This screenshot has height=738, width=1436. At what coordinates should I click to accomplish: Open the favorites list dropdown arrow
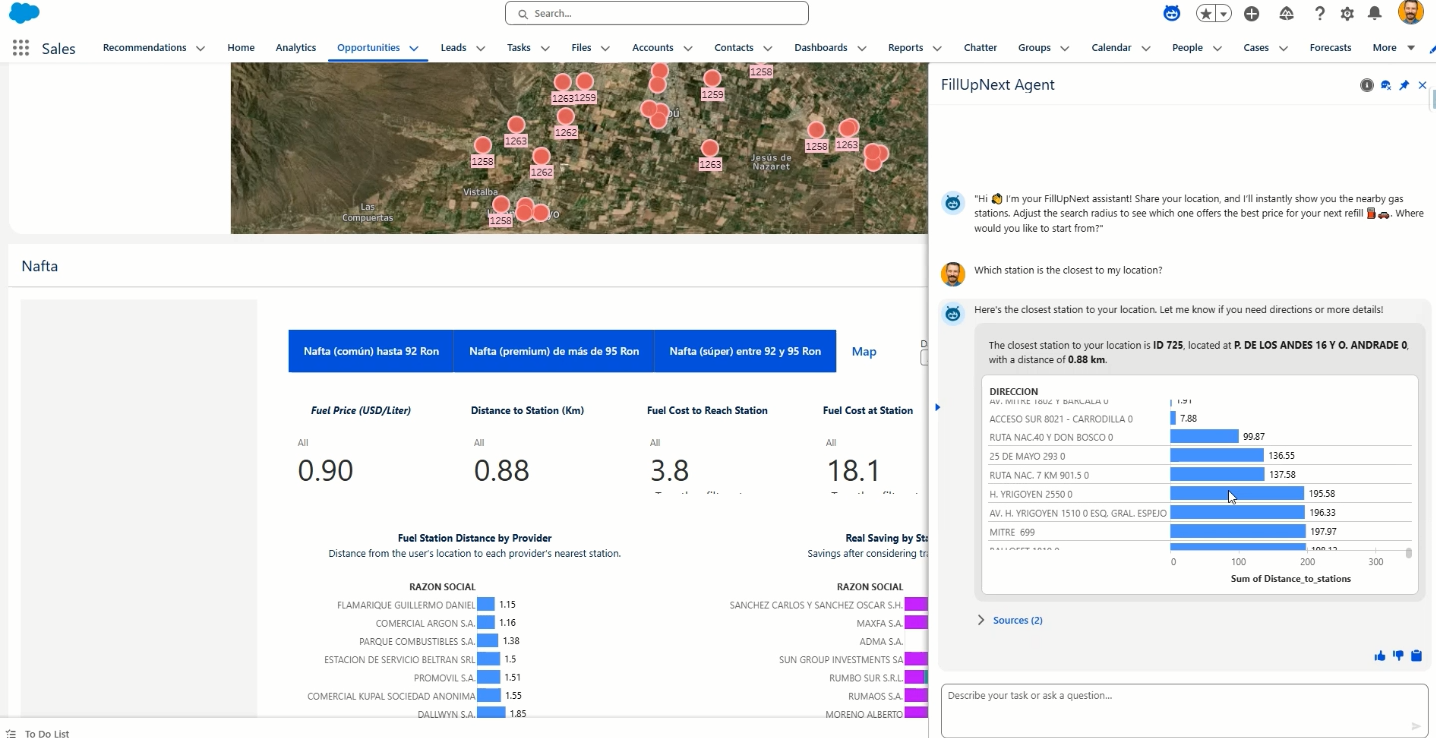(1224, 14)
